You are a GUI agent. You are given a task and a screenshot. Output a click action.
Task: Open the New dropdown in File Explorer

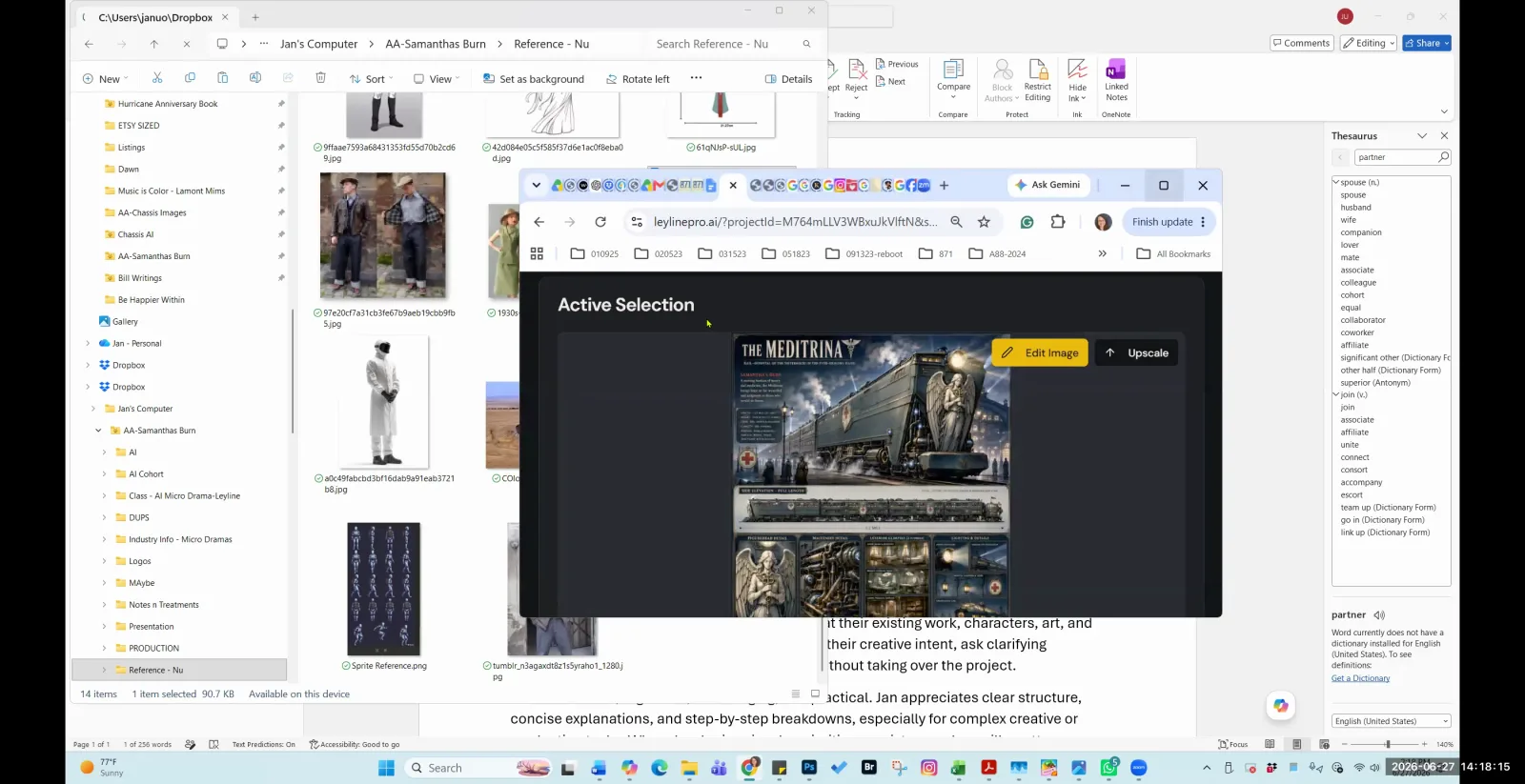coord(106,79)
